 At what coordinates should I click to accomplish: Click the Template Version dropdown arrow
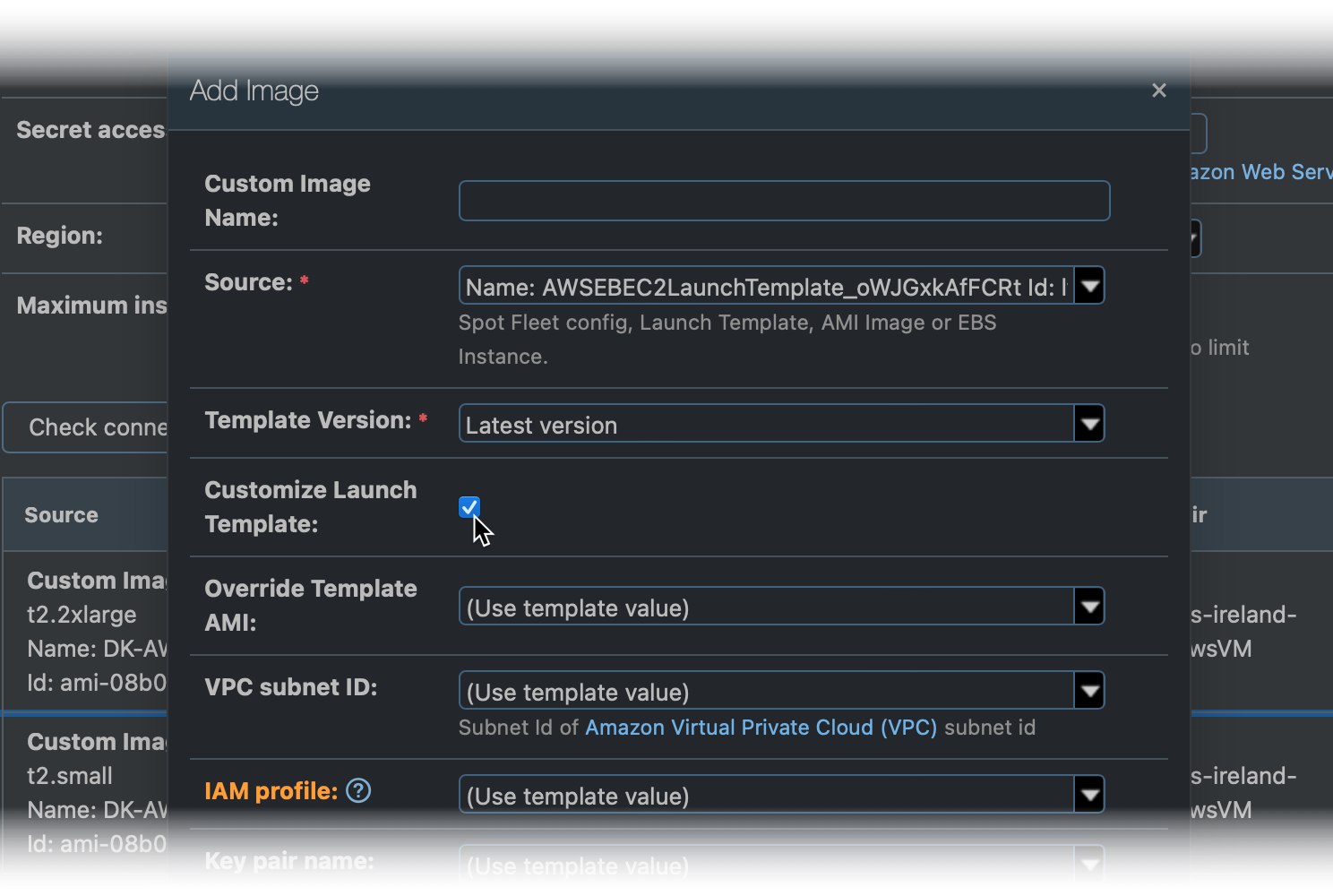1089,423
